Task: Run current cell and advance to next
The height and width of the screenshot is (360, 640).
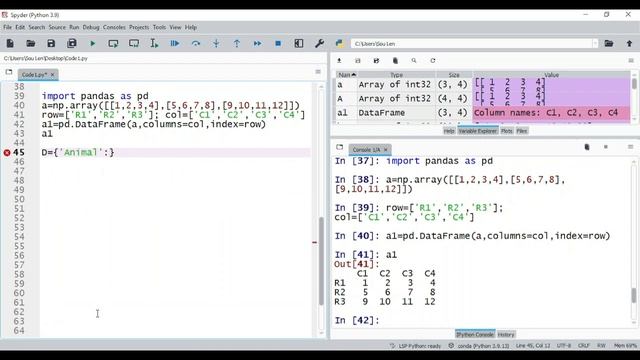Action: coord(134,43)
